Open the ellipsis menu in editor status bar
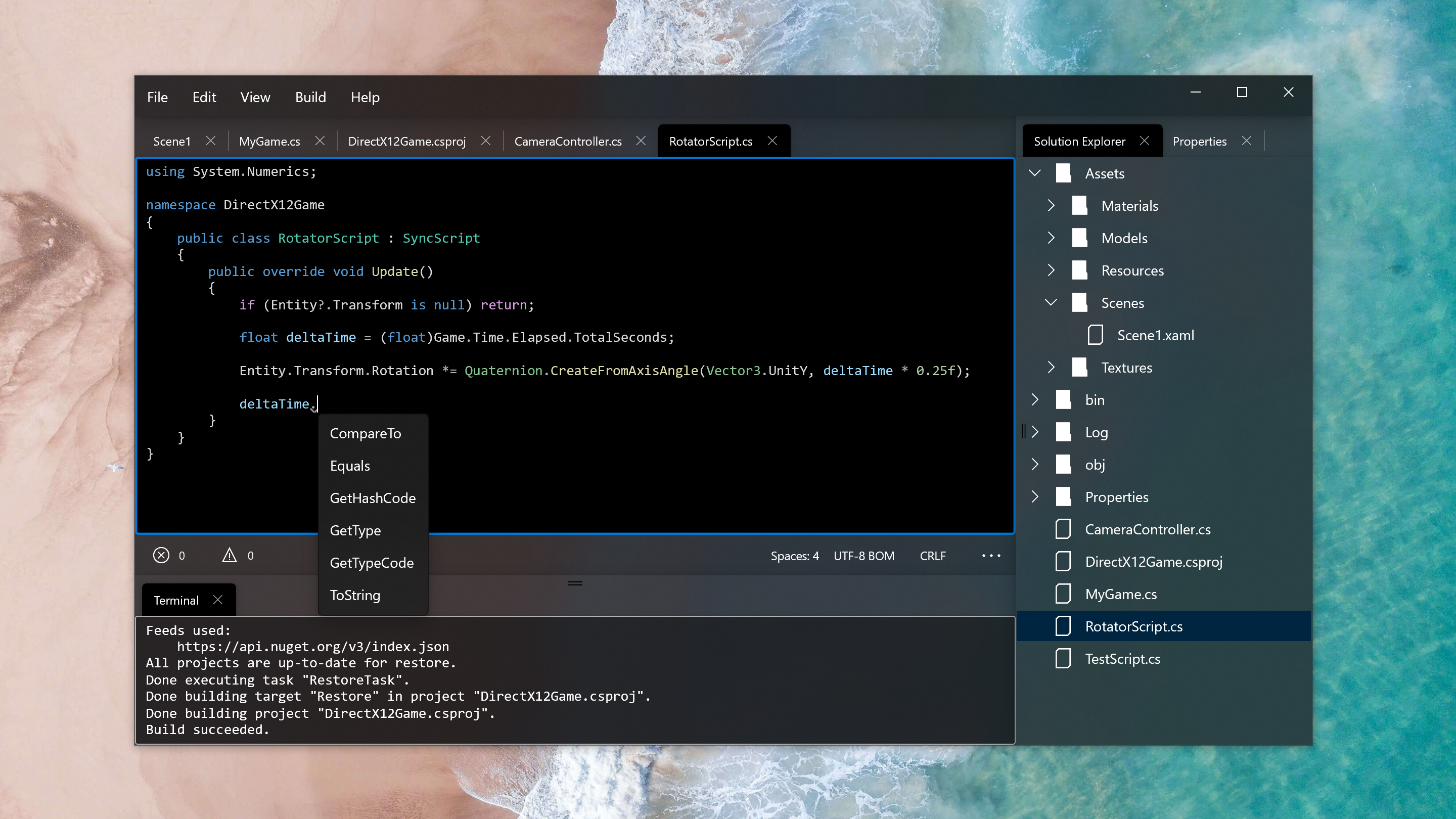Viewport: 1456px width, 819px height. coord(991,556)
